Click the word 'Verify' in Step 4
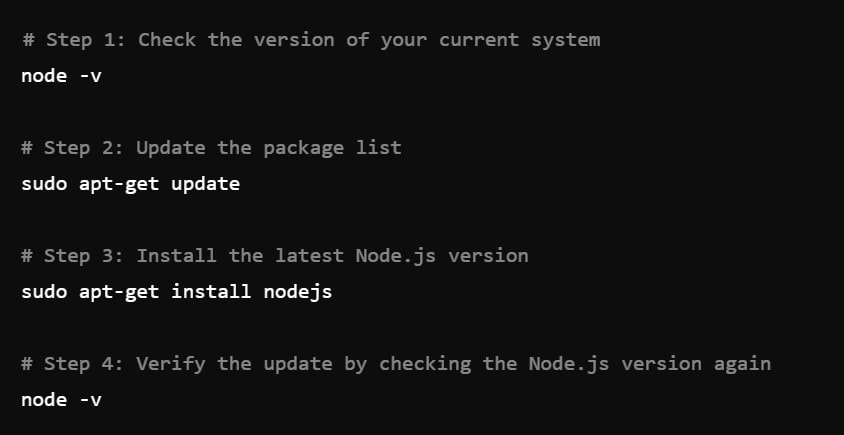 171,364
